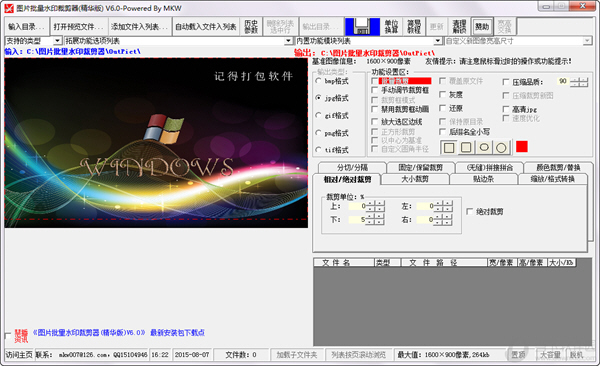Select the ellipse crop shape icon
Viewport: 600px width, 366px height.
pos(484,147)
